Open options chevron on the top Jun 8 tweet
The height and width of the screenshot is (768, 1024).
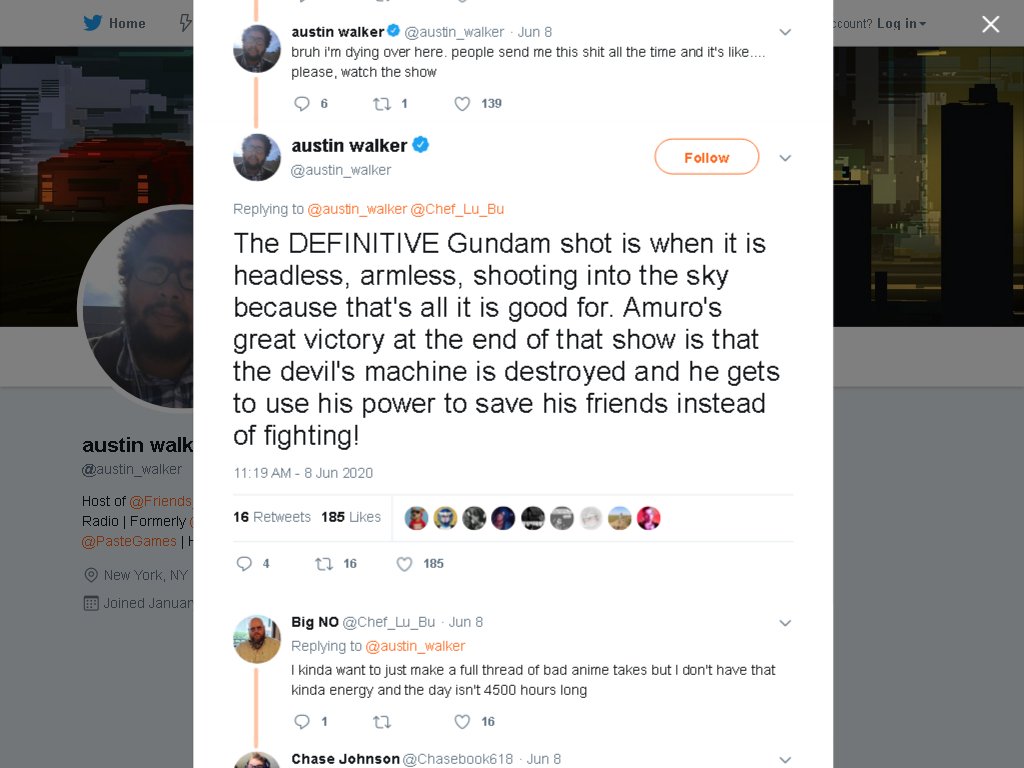click(x=785, y=32)
